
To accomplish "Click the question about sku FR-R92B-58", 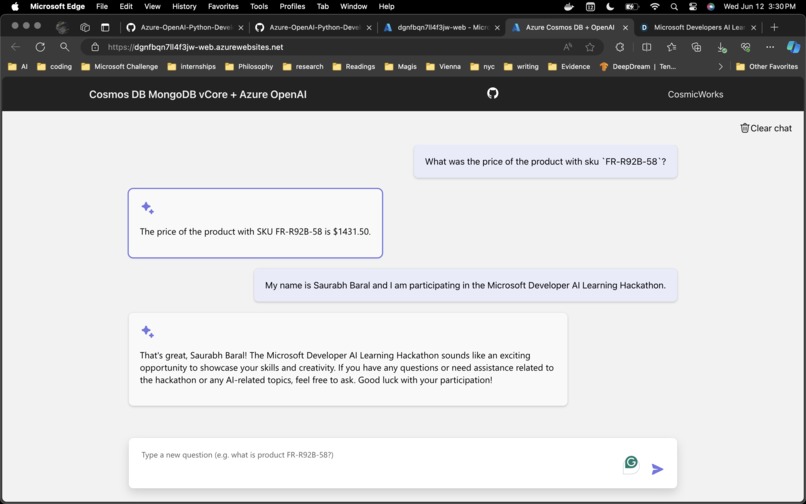I will point(545,161).
